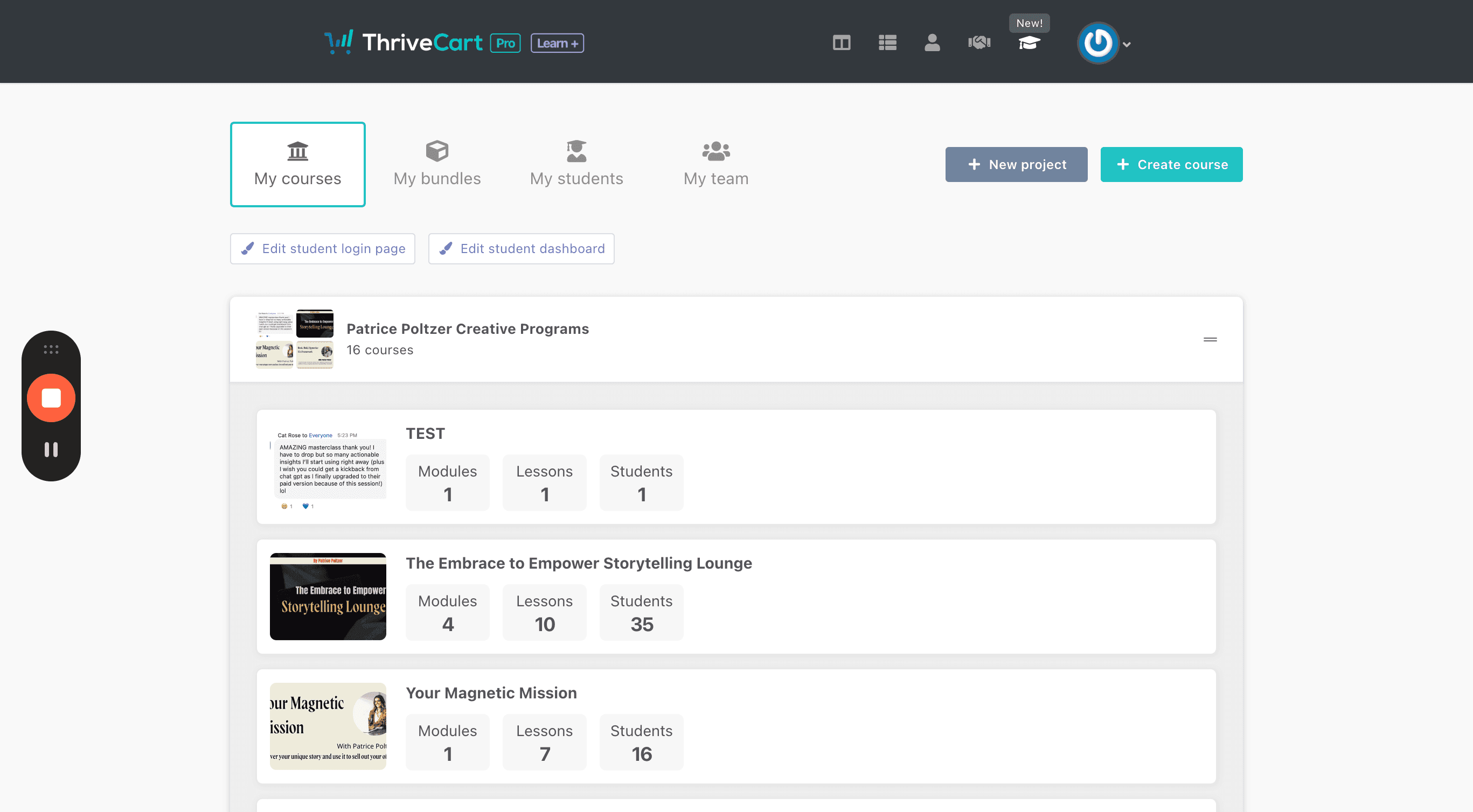Click the Lessons 1 stat for TEST
Viewport: 1473px width, 812px height.
tap(544, 483)
